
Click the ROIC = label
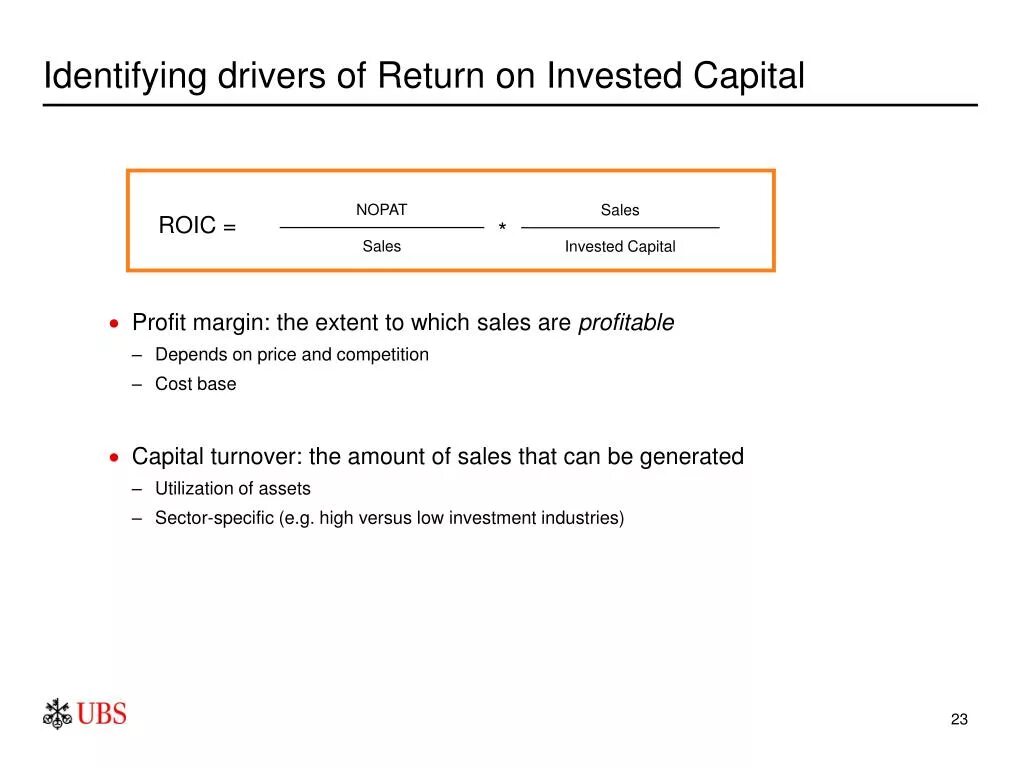(x=197, y=225)
